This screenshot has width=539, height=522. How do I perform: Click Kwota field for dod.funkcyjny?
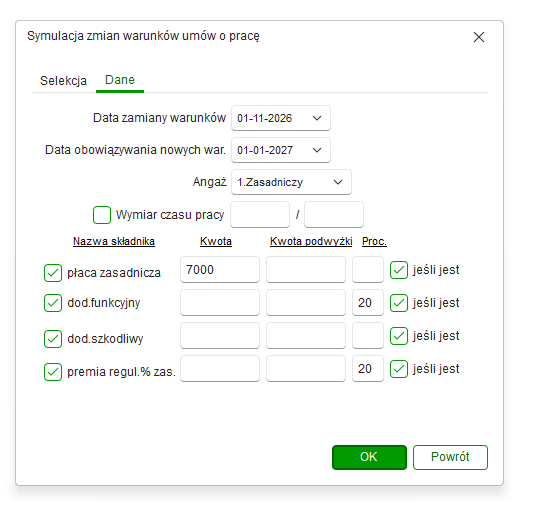pos(220,303)
